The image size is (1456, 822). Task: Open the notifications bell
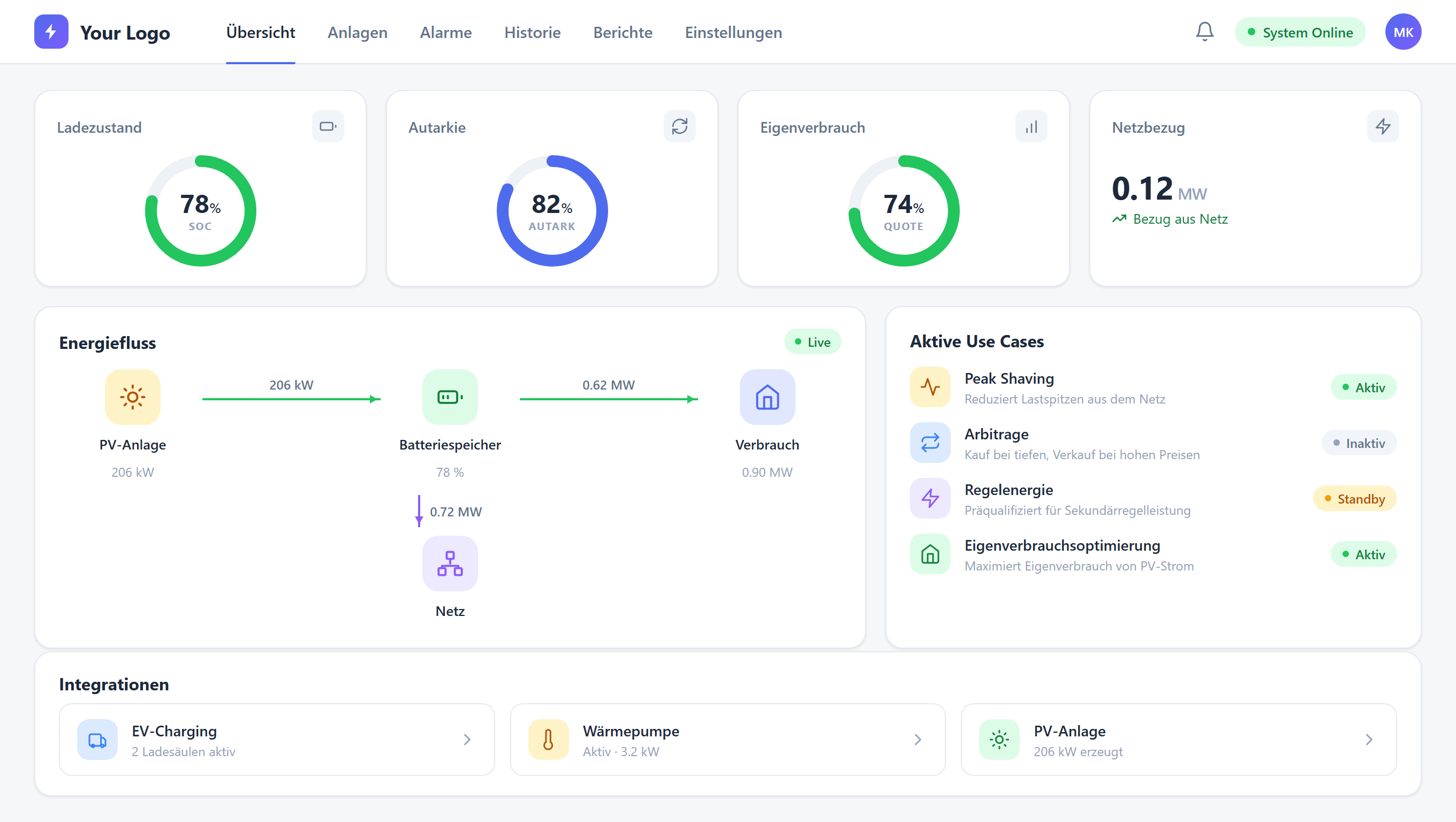coord(1204,32)
